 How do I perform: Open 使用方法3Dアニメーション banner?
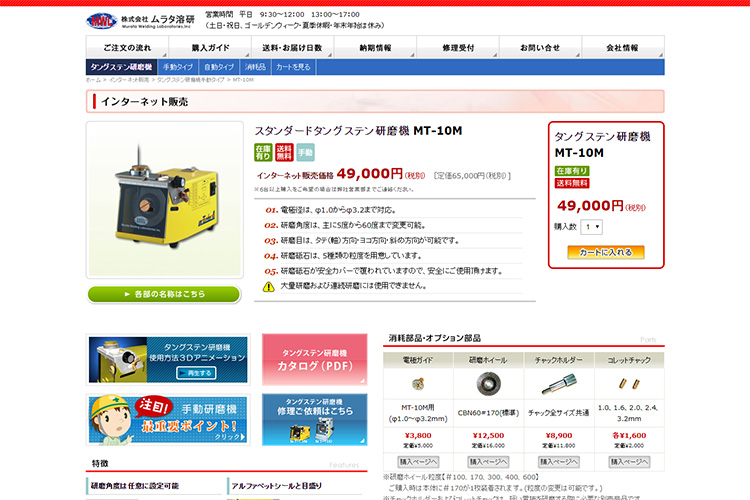[x=168, y=359]
